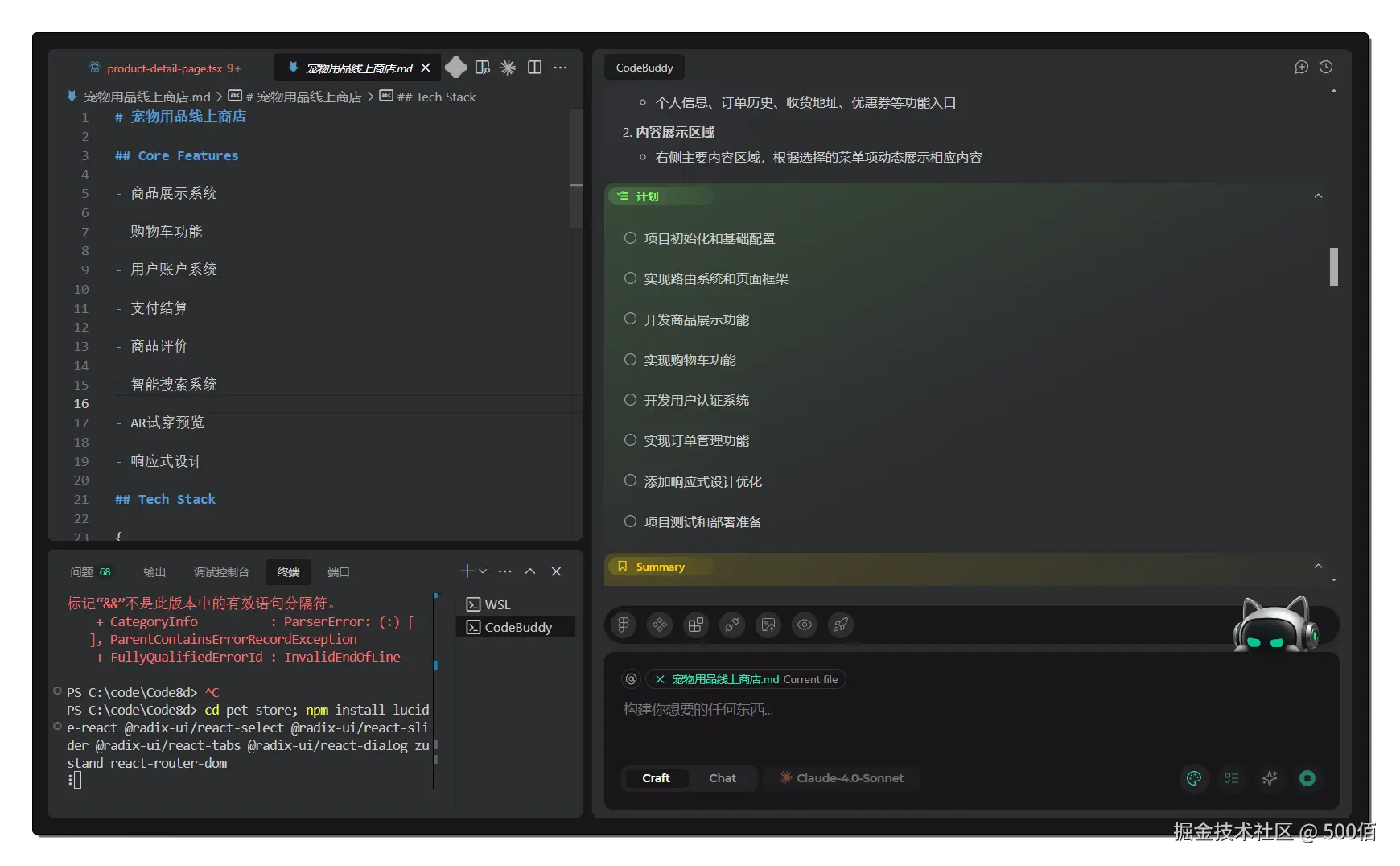Click the split editor icon
1400x866 pixels.
534,68
